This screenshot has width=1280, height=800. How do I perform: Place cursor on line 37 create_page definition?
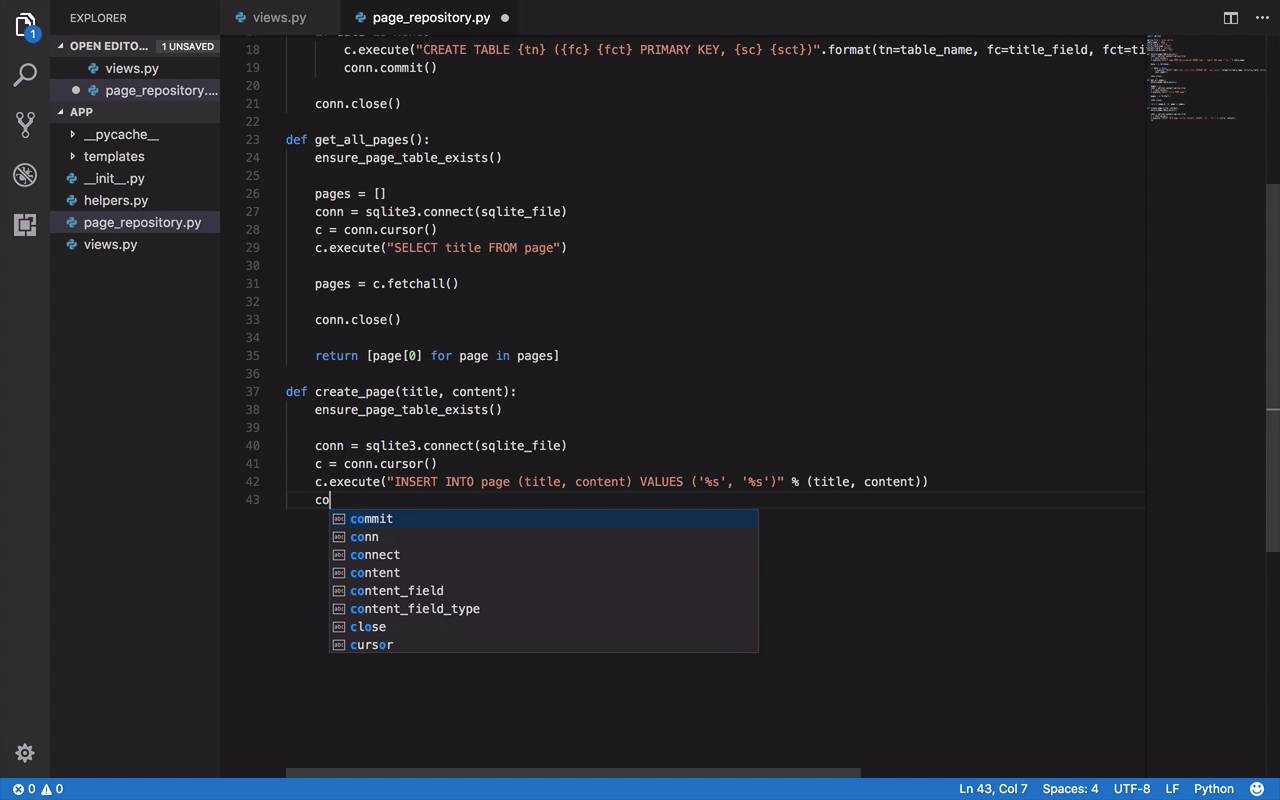401,392
